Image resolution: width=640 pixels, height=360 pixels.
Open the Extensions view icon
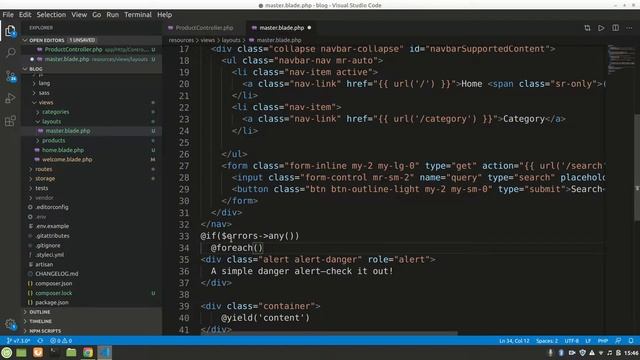[11, 121]
